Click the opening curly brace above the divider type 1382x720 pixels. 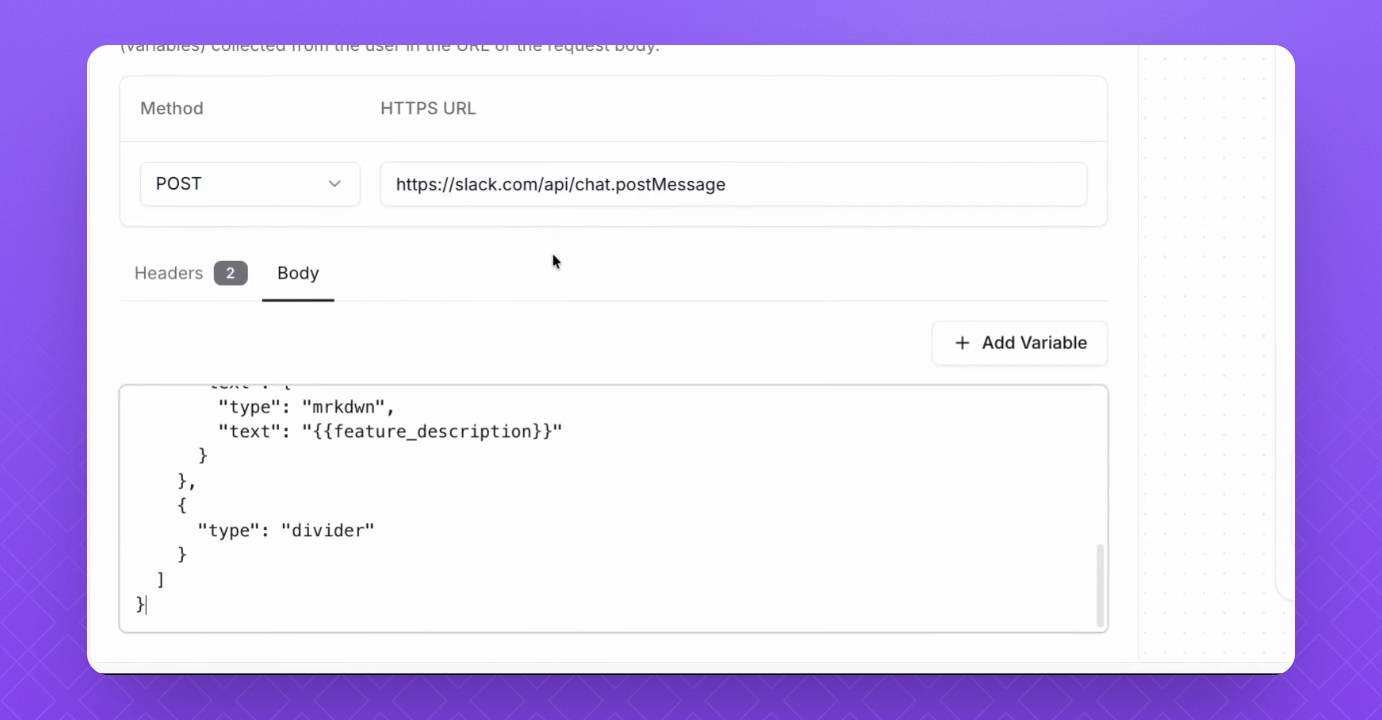182,506
